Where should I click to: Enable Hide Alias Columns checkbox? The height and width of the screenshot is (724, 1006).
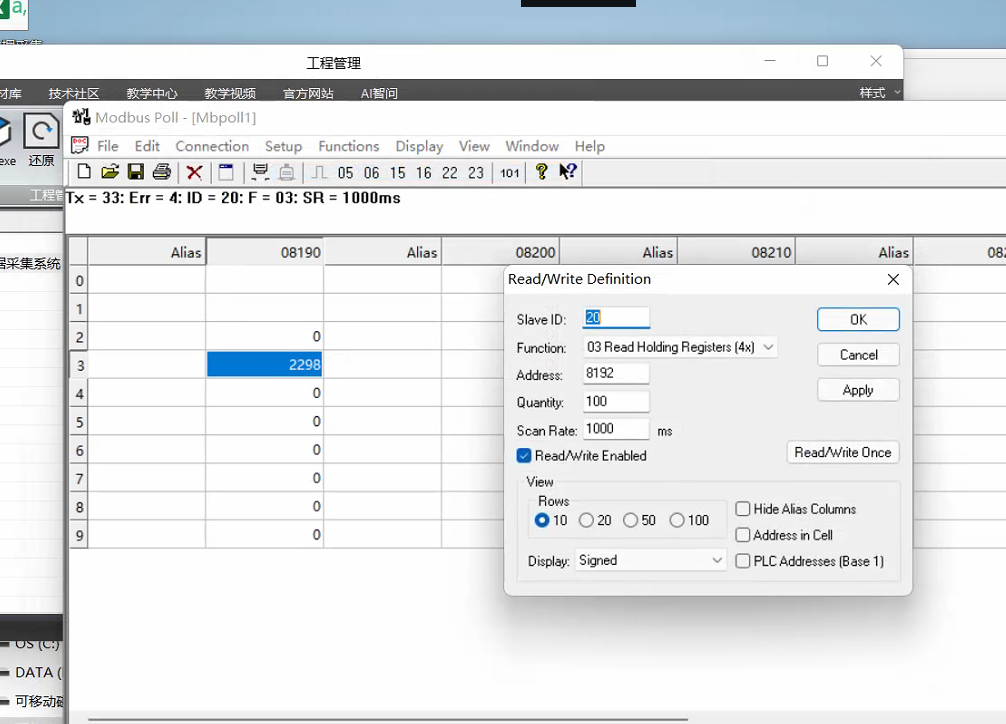point(743,509)
